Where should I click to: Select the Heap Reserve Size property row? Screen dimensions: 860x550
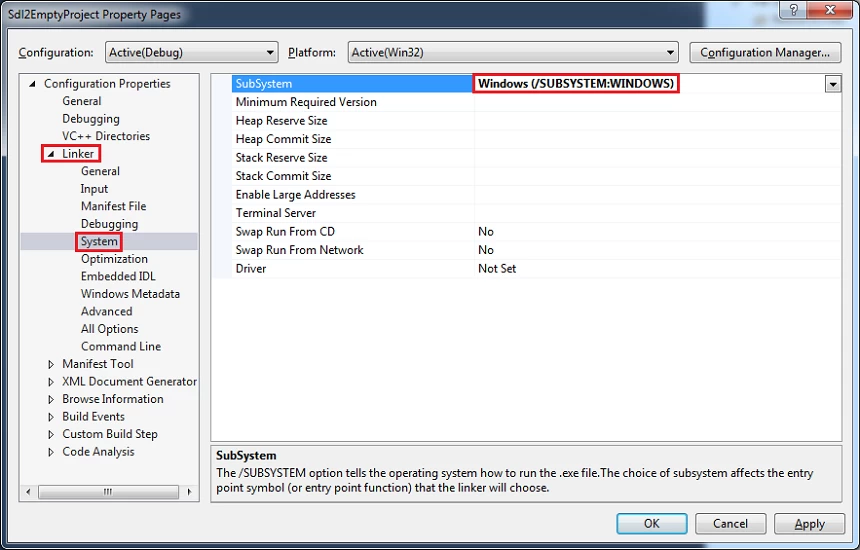tap(281, 121)
